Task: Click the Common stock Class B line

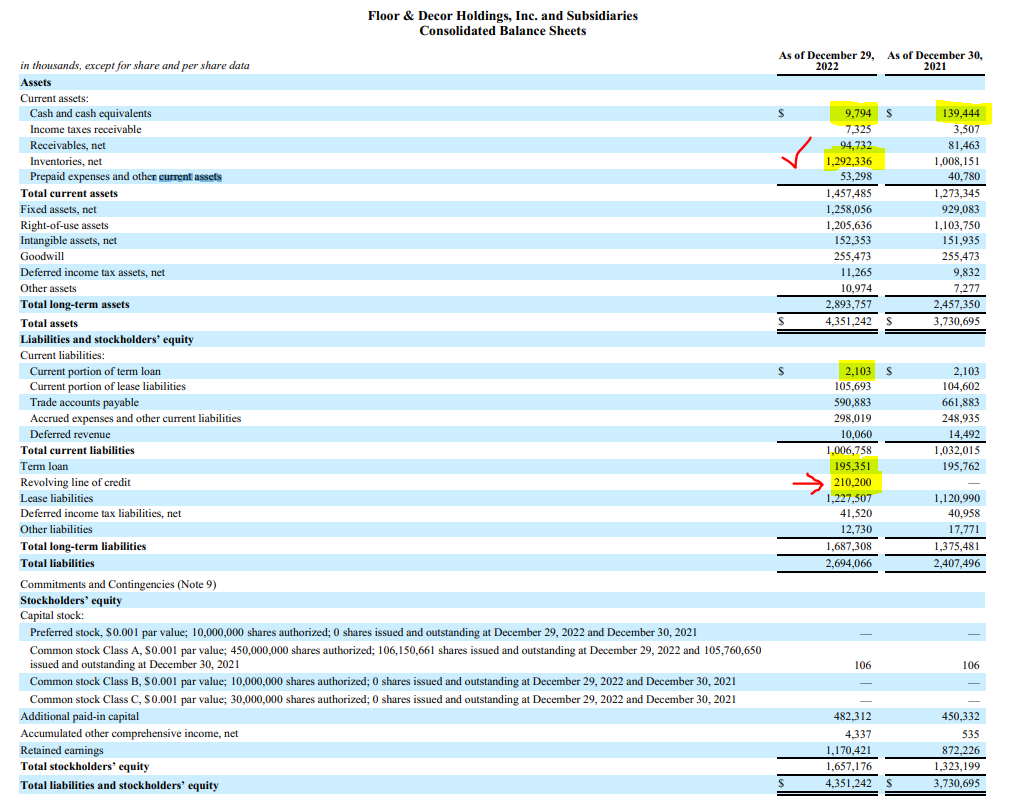Action: point(383,681)
